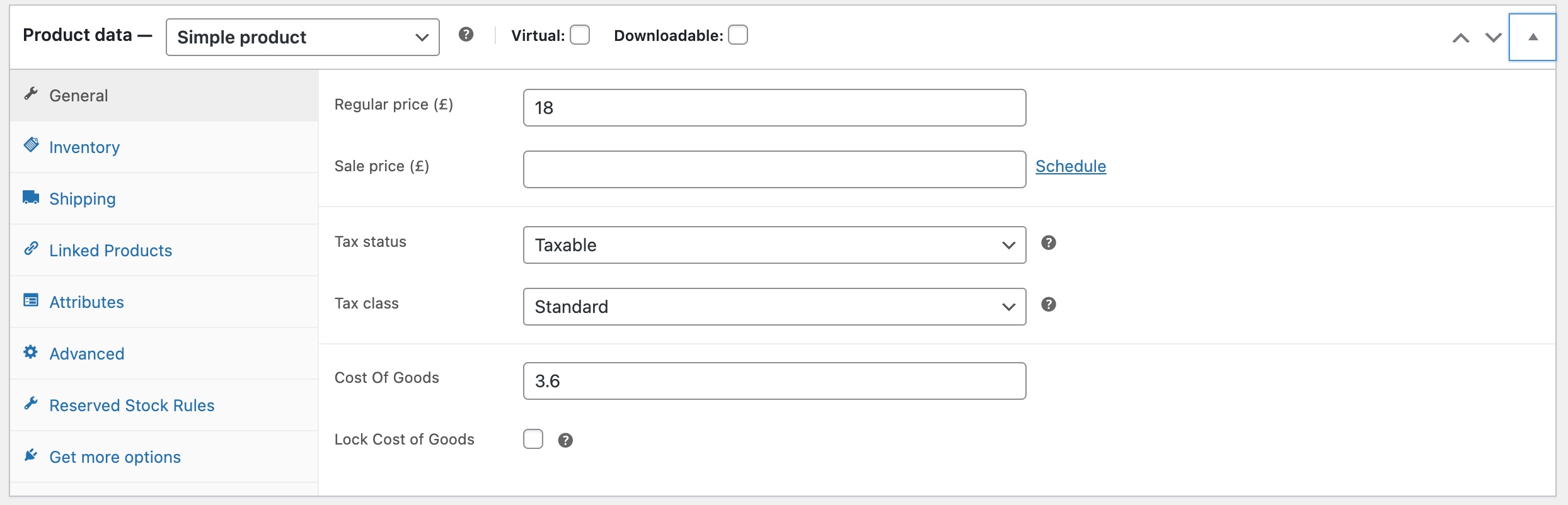Open the Tax class Standard dropdown
Image resolution: width=1568 pixels, height=505 pixels.
pyautogui.click(x=774, y=307)
